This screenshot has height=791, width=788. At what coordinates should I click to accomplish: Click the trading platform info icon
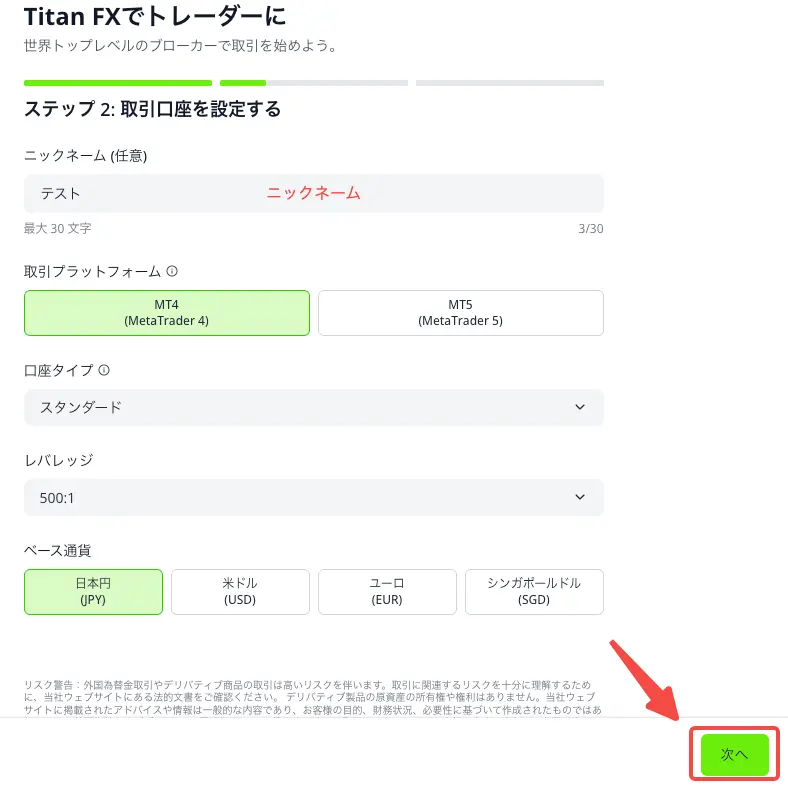coord(172,271)
